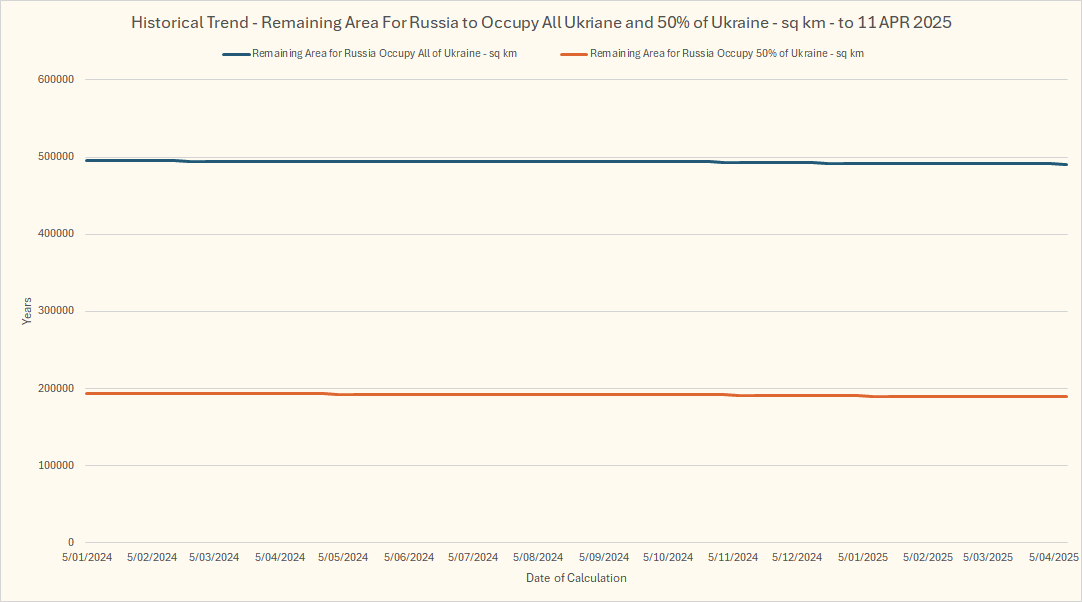Click the dark blue data line
Image resolution: width=1082 pixels, height=602 pixels.
tap(500, 161)
